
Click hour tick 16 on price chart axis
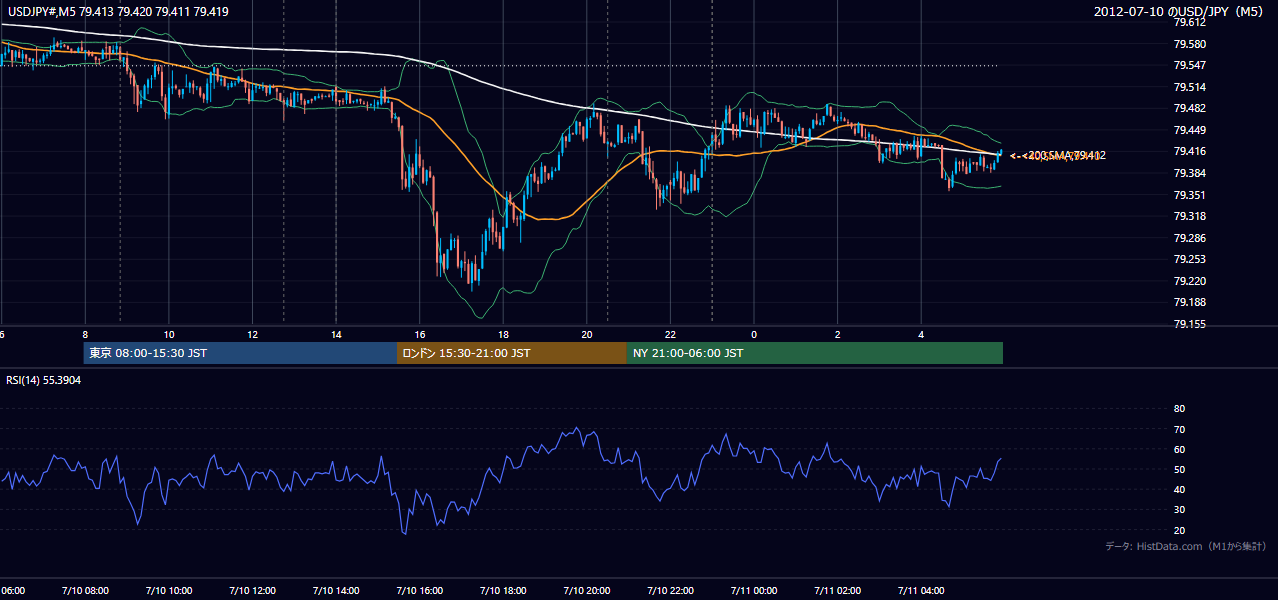[420, 335]
